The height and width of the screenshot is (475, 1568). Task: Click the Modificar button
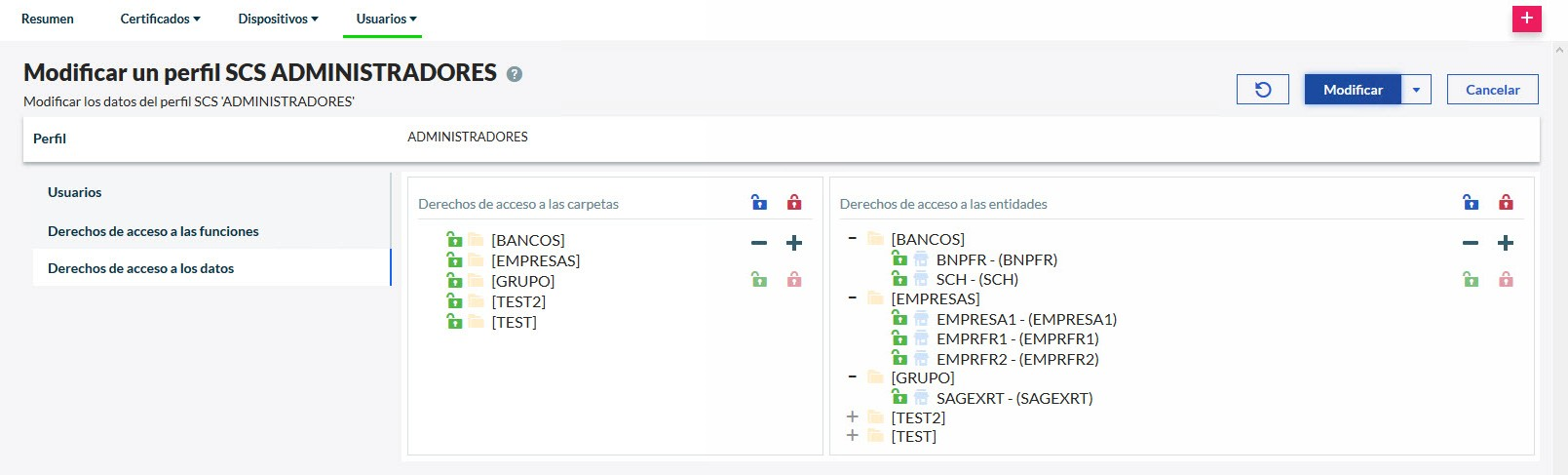point(1353,90)
